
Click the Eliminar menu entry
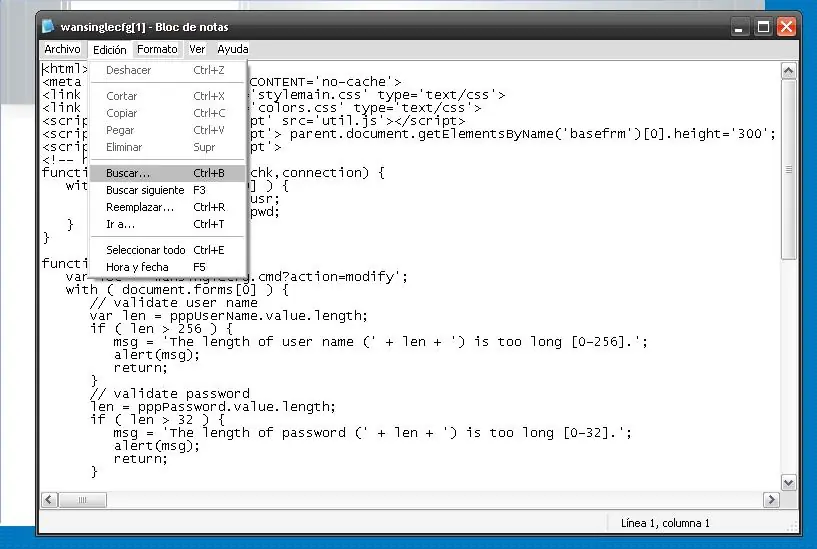(167, 147)
